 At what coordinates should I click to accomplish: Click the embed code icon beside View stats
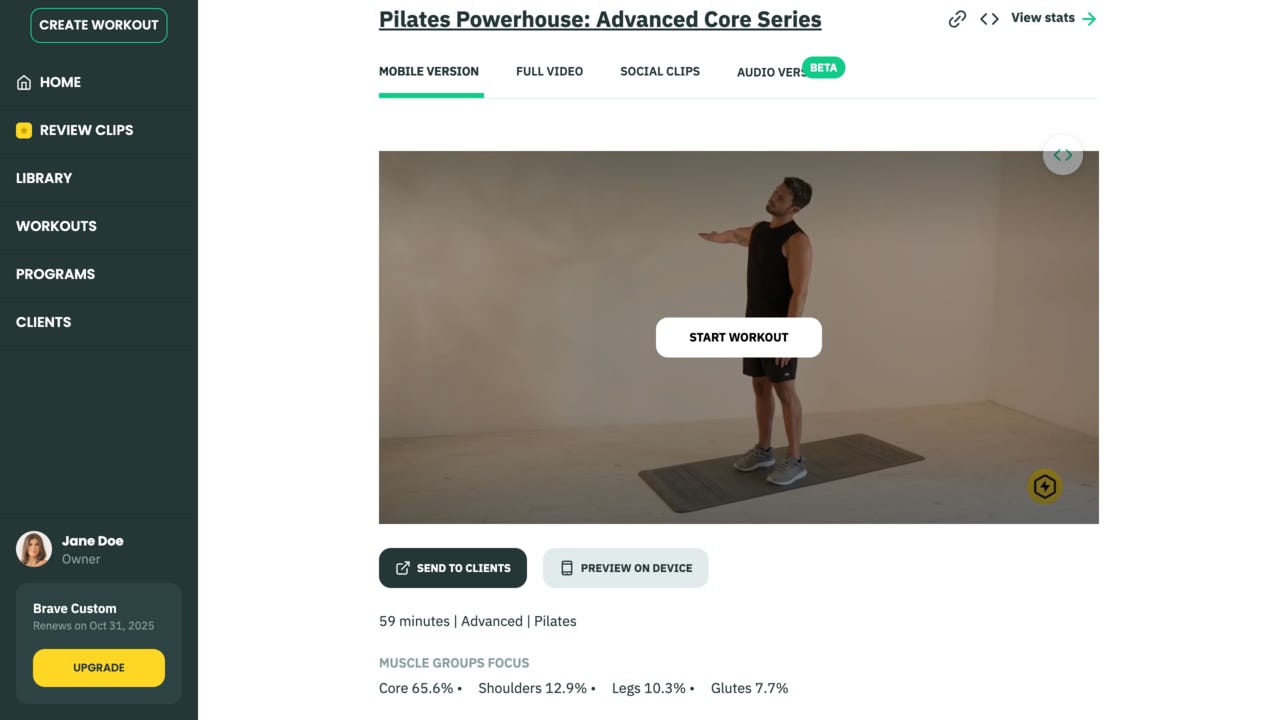[x=989, y=19]
